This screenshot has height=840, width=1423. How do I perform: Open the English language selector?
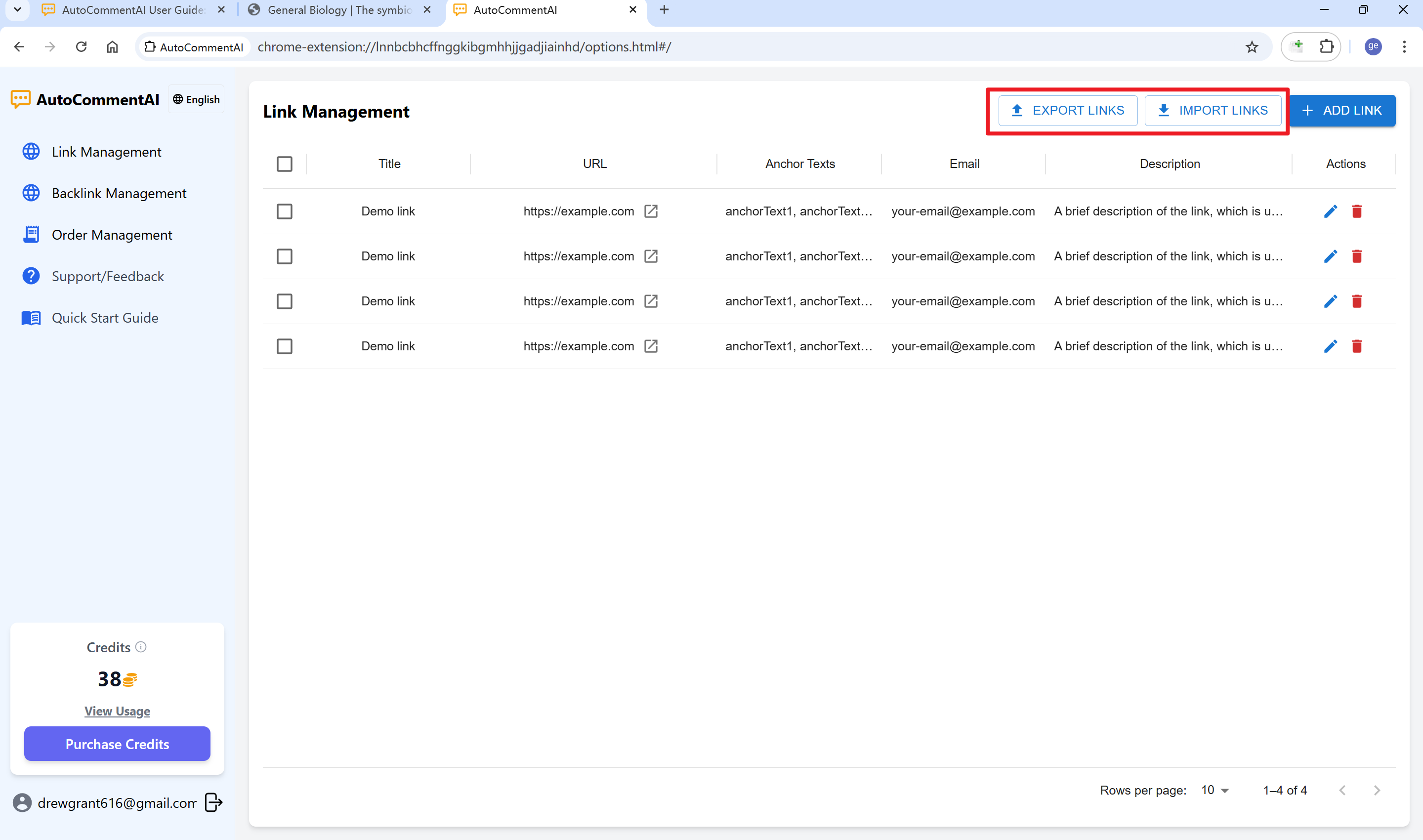coord(197,100)
